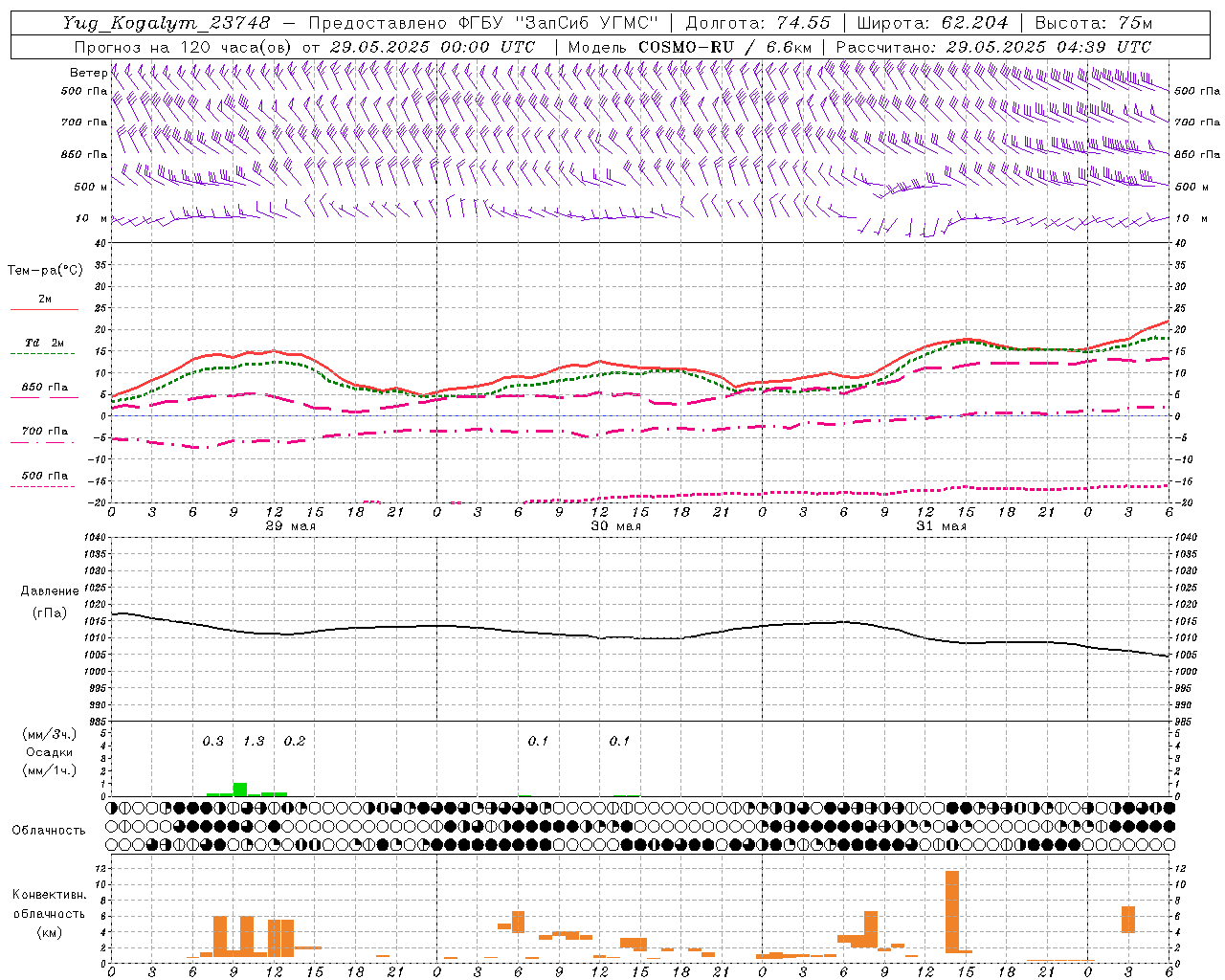Screen dimensions: 1225x980
Task: Click the dashed Td 2м legend line
Action: click(x=42, y=354)
